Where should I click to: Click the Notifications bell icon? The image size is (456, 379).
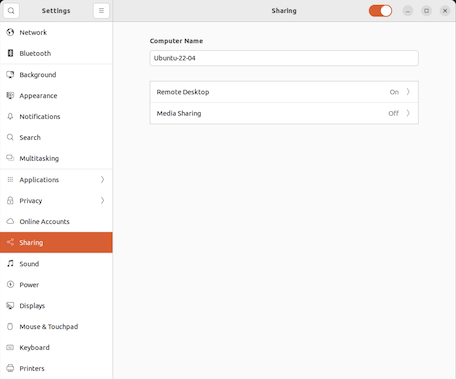tap(10, 116)
